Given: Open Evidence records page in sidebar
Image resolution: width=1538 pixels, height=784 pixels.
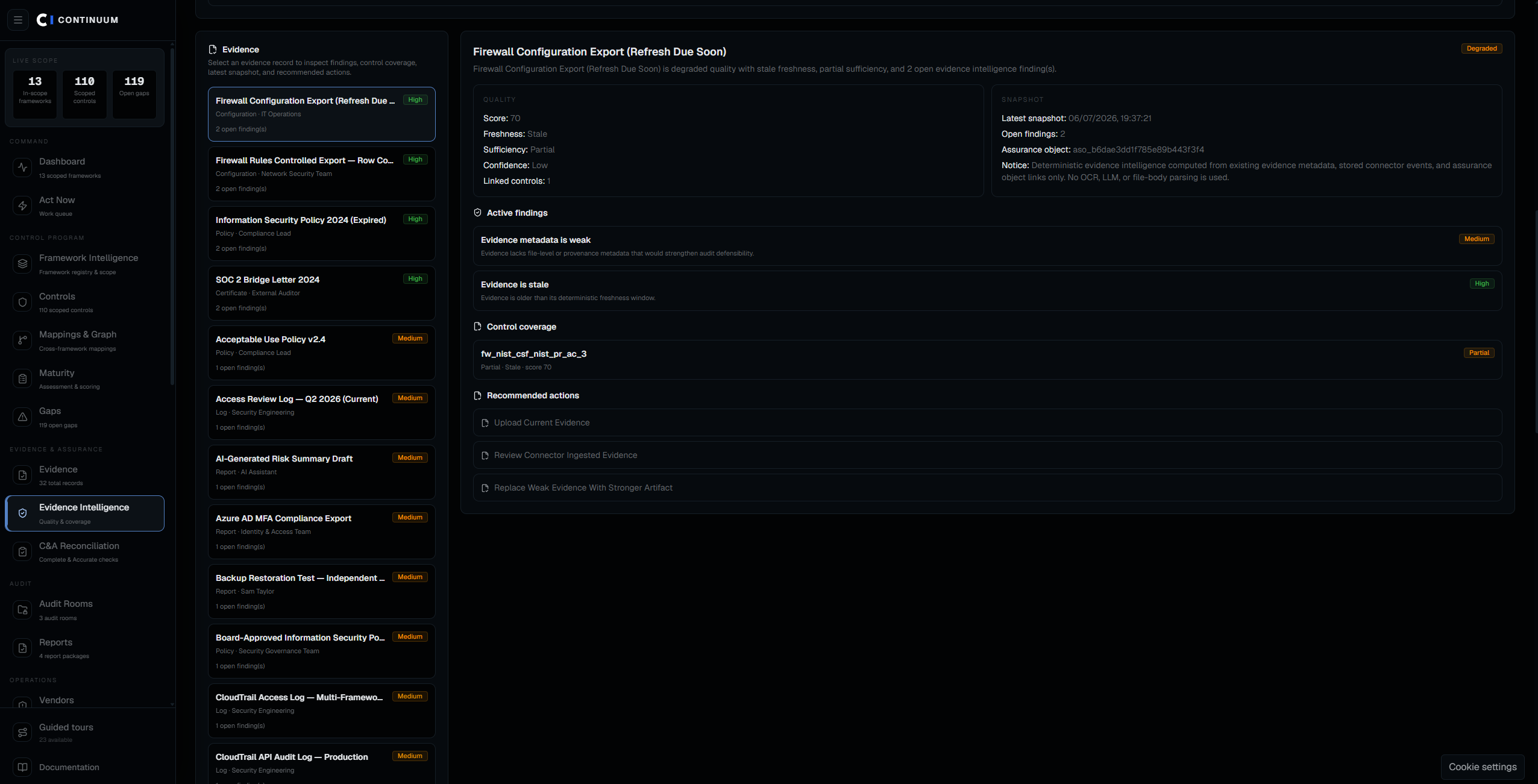Looking at the screenshot, I should pos(85,475).
